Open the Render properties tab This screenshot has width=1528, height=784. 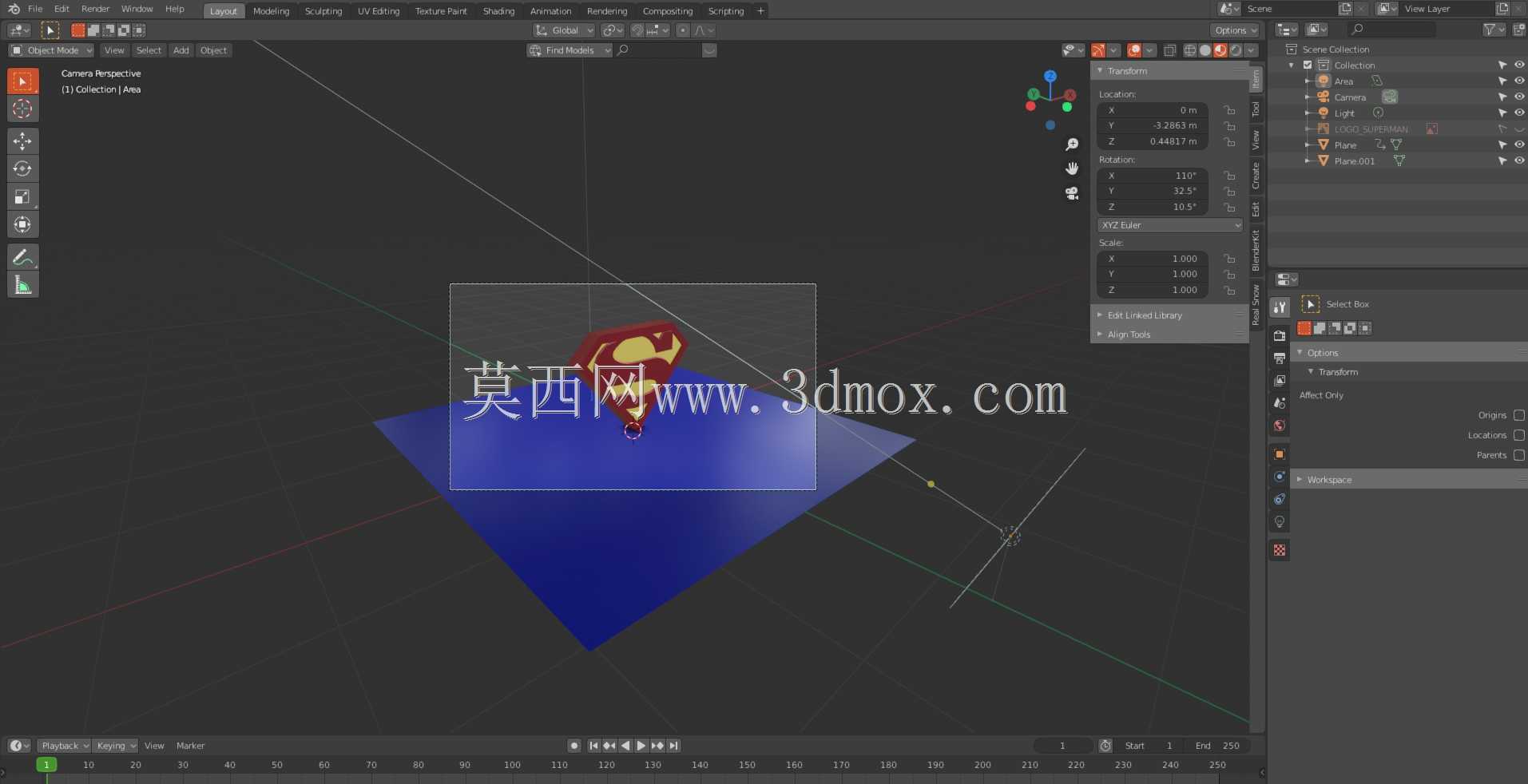(x=1280, y=335)
